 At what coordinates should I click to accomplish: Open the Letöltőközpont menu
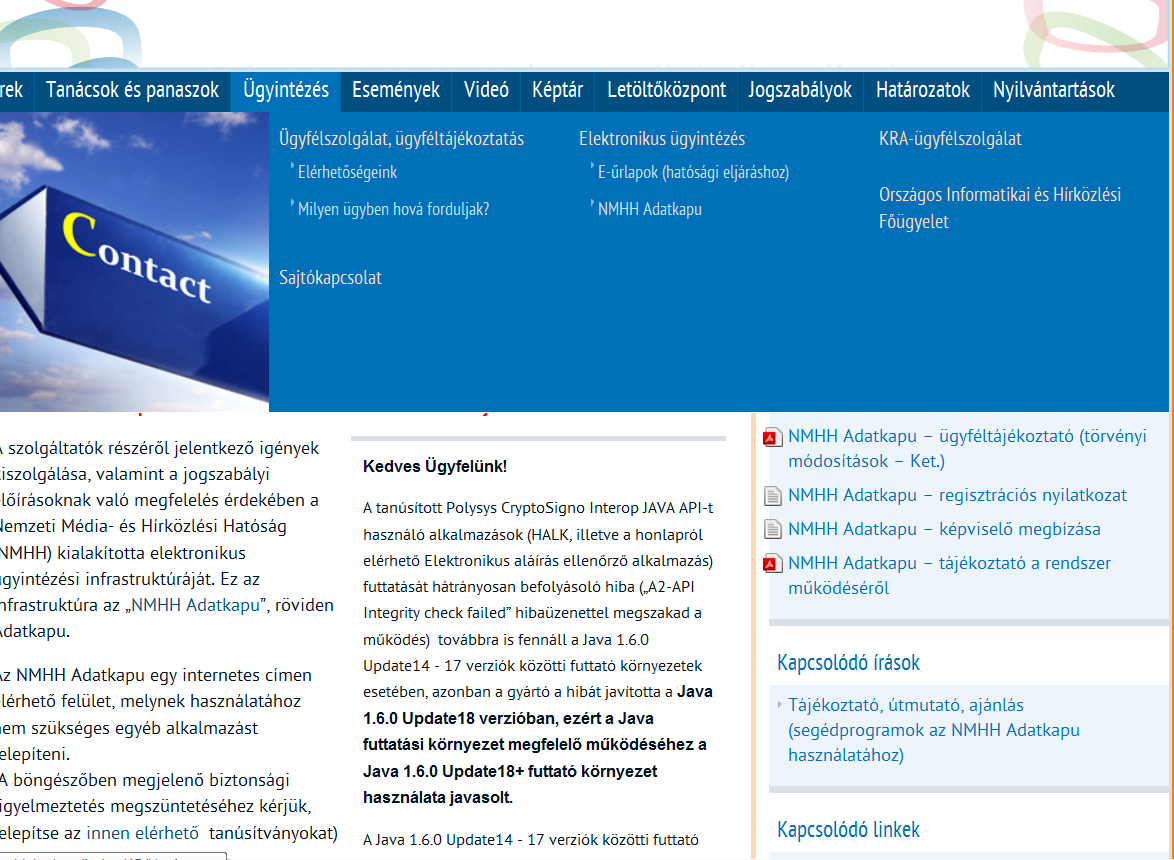(666, 91)
